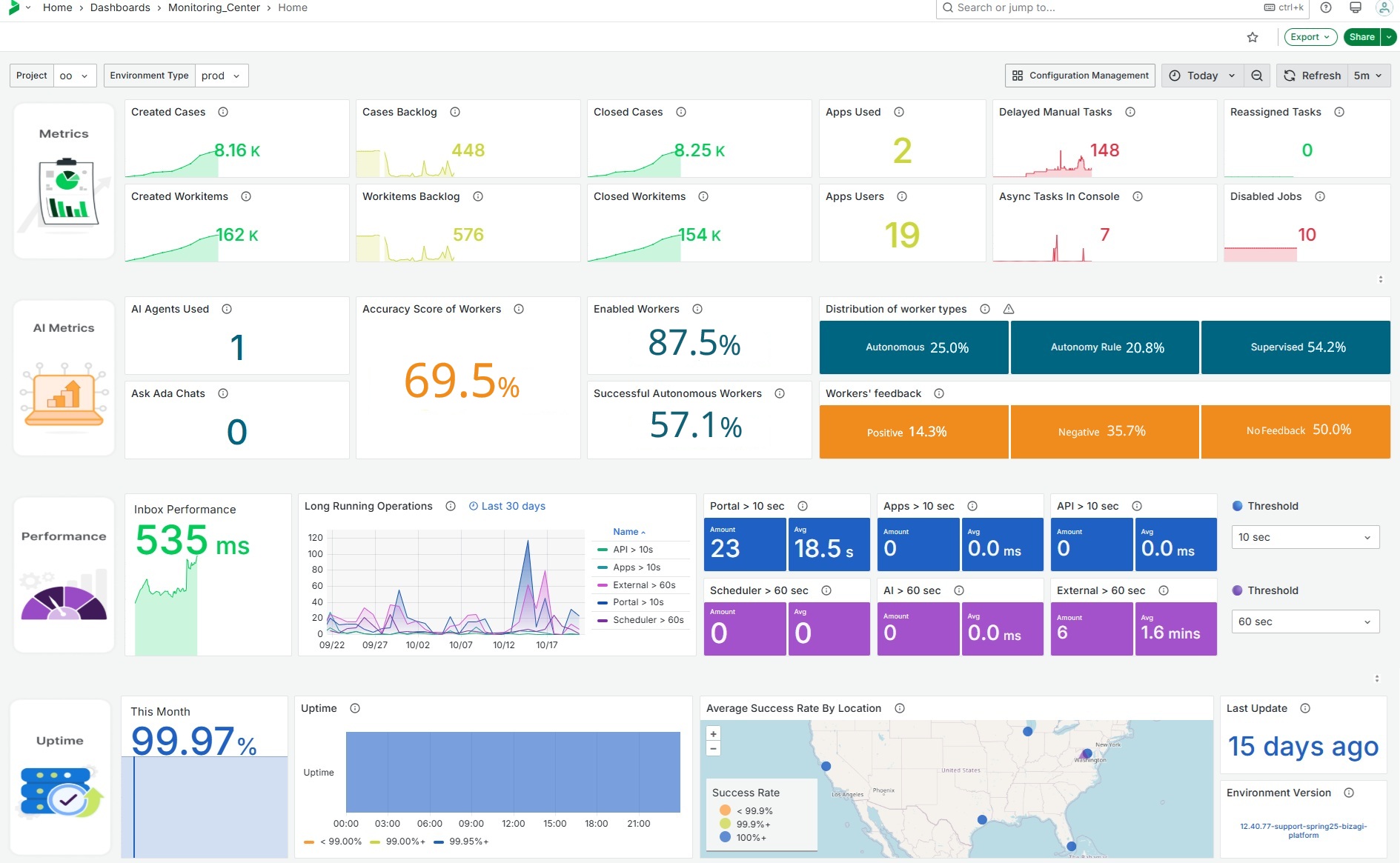1400x863 pixels.
Task: Click the favorite star icon near Export
Action: pos(1253,36)
